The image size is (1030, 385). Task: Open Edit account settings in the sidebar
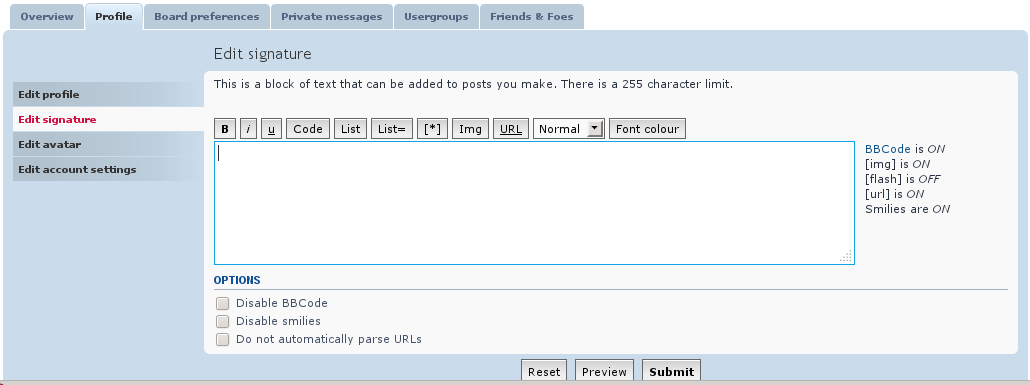108,170
